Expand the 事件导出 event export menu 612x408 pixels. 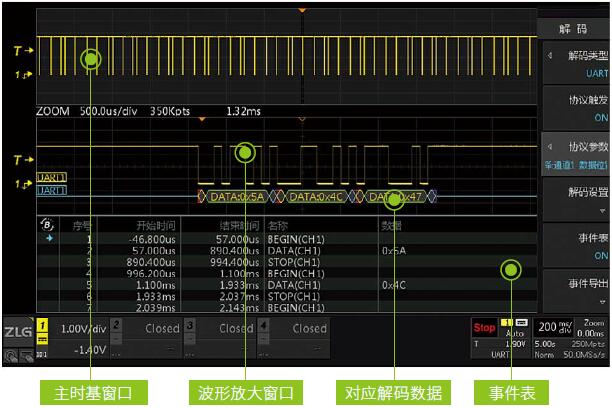[x=574, y=289]
